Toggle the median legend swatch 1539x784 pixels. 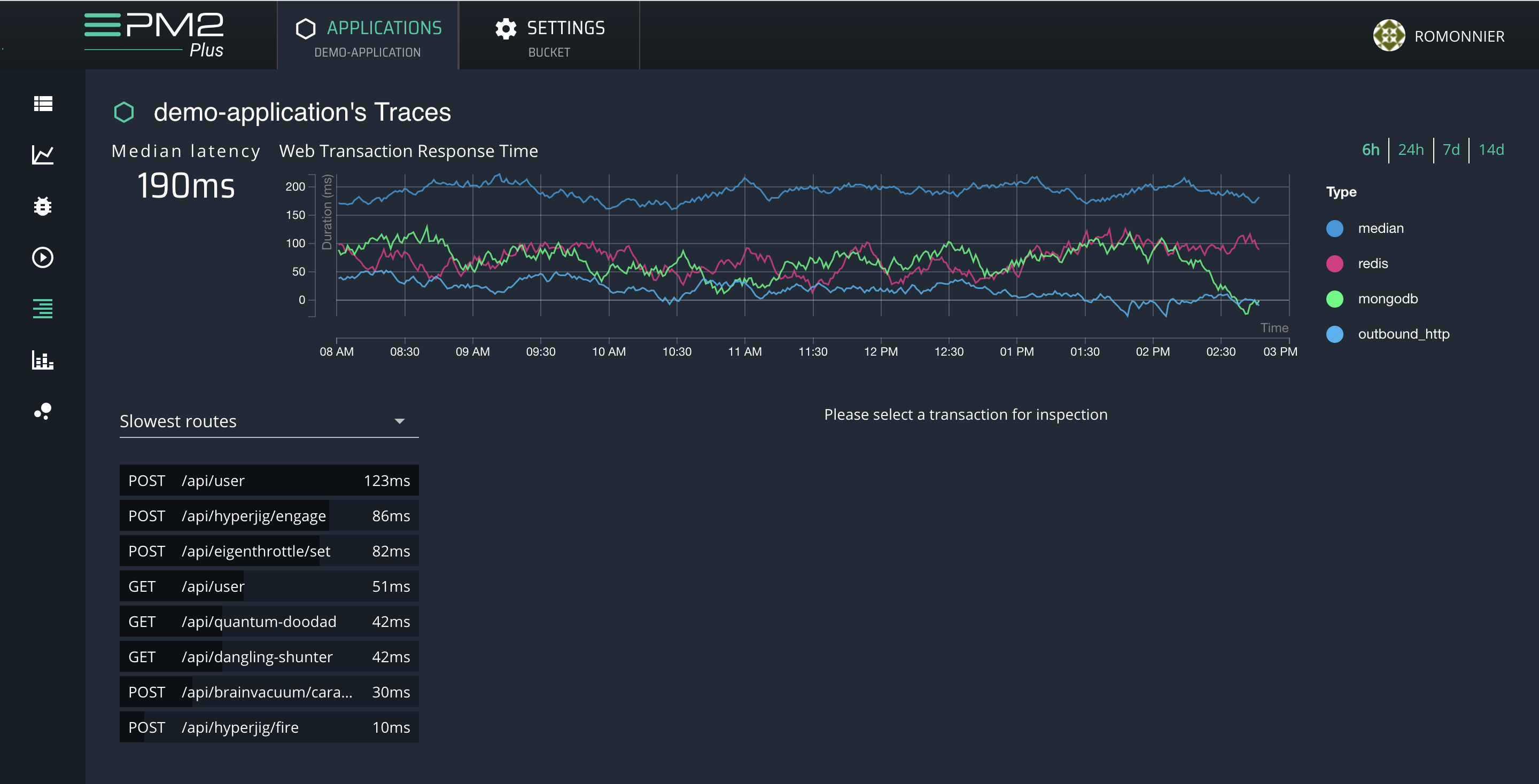1335,229
